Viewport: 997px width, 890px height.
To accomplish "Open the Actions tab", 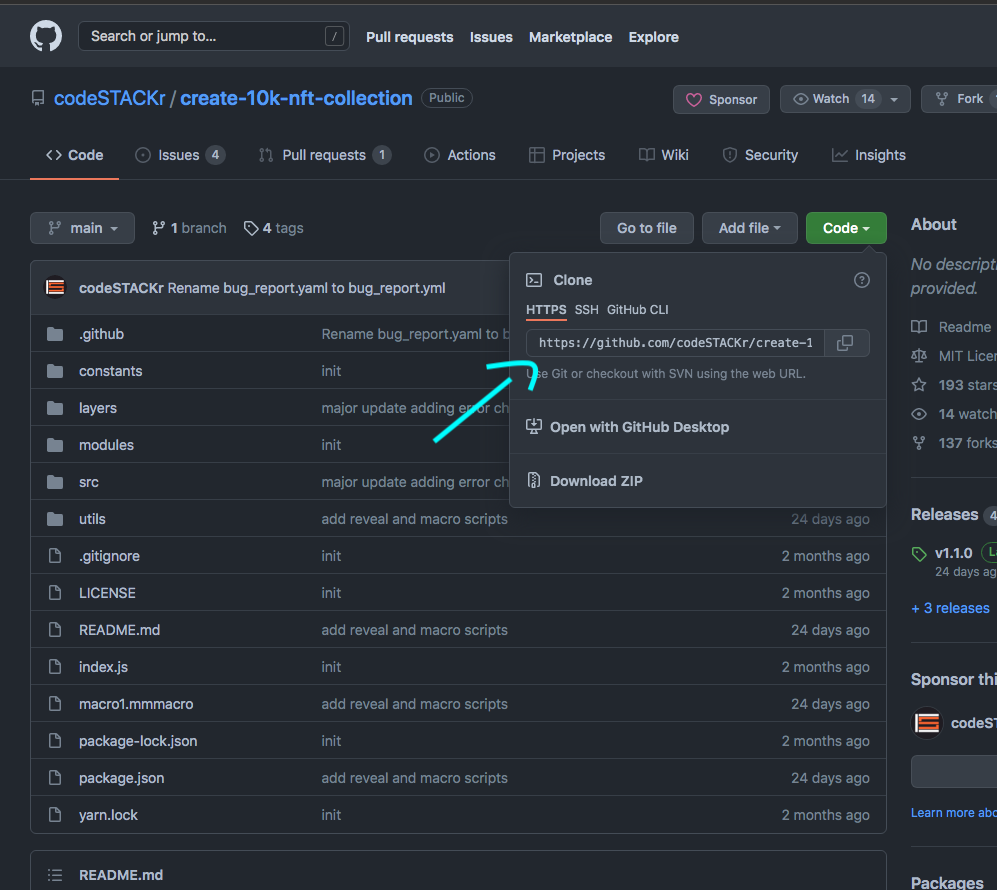I will pyautogui.click(x=460, y=155).
